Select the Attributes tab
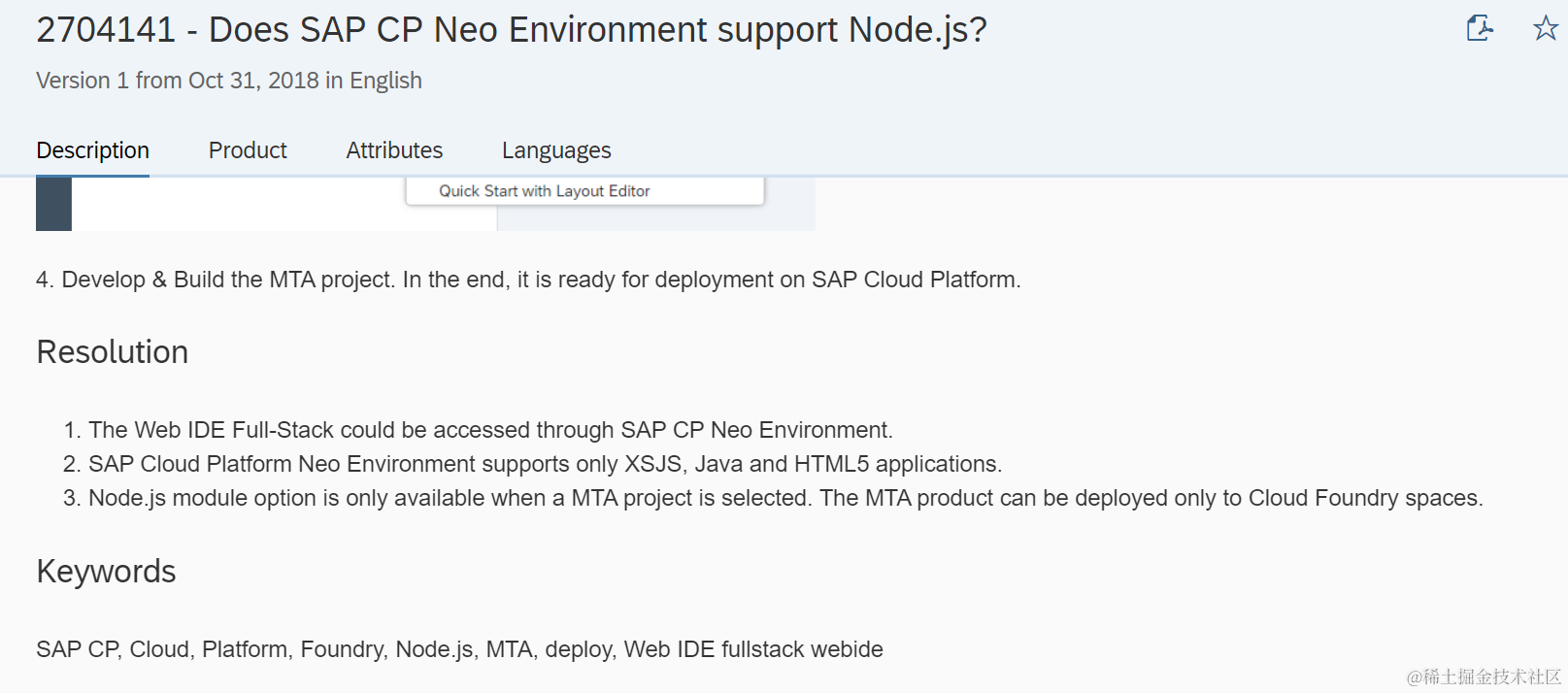The image size is (1568, 693). pos(394,150)
